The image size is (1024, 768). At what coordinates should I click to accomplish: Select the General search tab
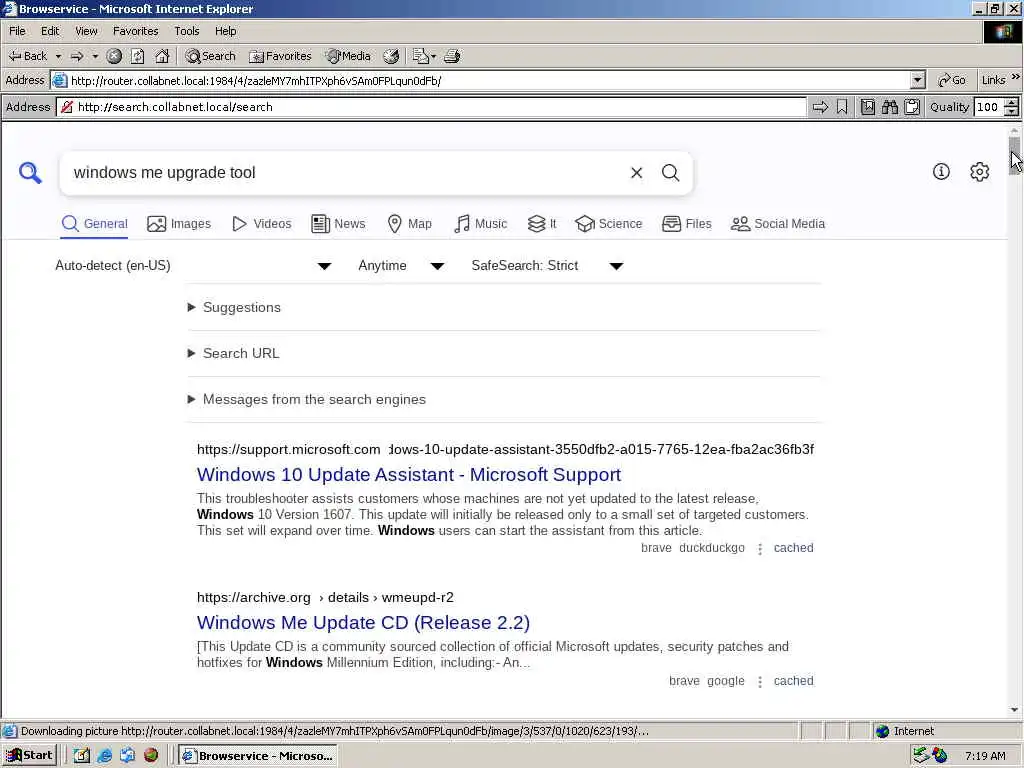click(x=95, y=224)
